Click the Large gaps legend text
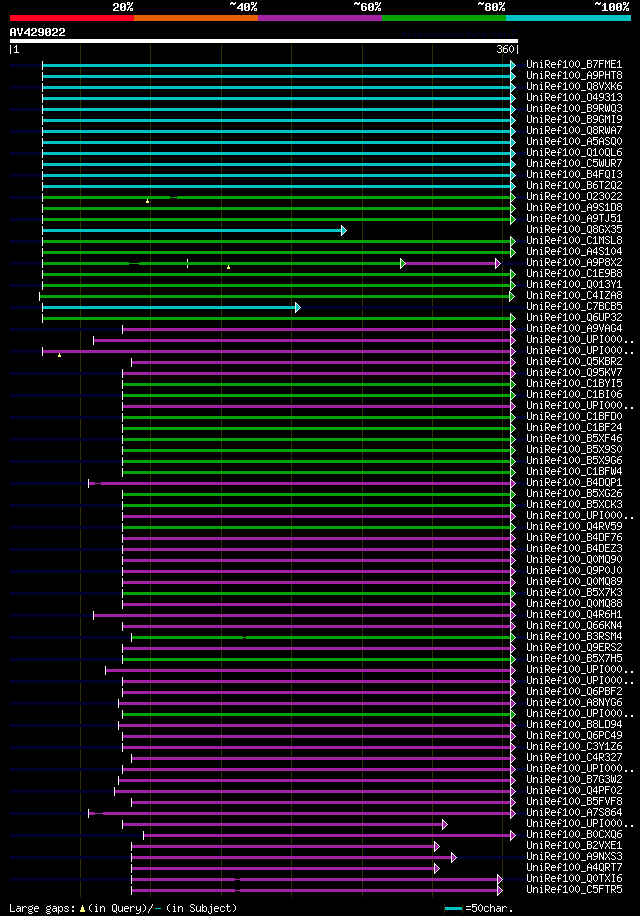Viewport: 640px width, 916px height. [123, 908]
